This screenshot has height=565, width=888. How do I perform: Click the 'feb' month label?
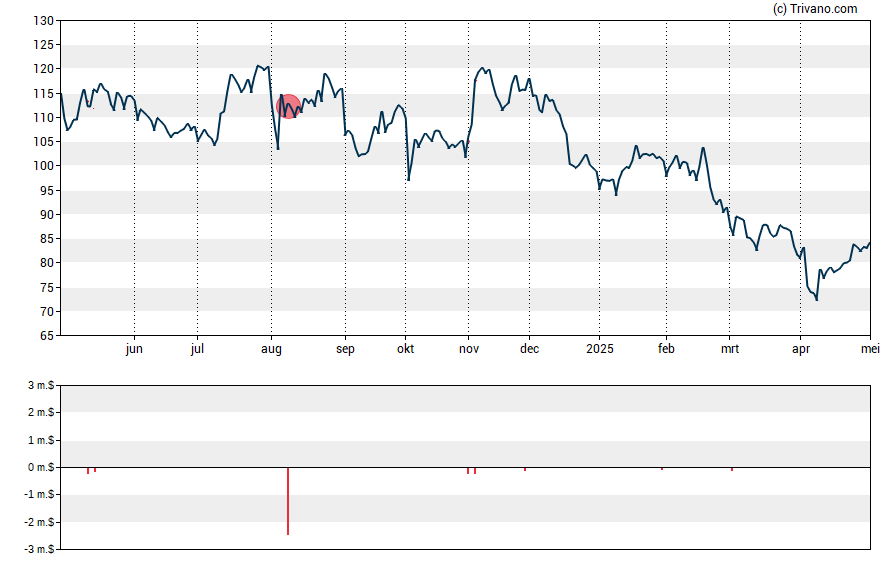pyautogui.click(x=666, y=349)
